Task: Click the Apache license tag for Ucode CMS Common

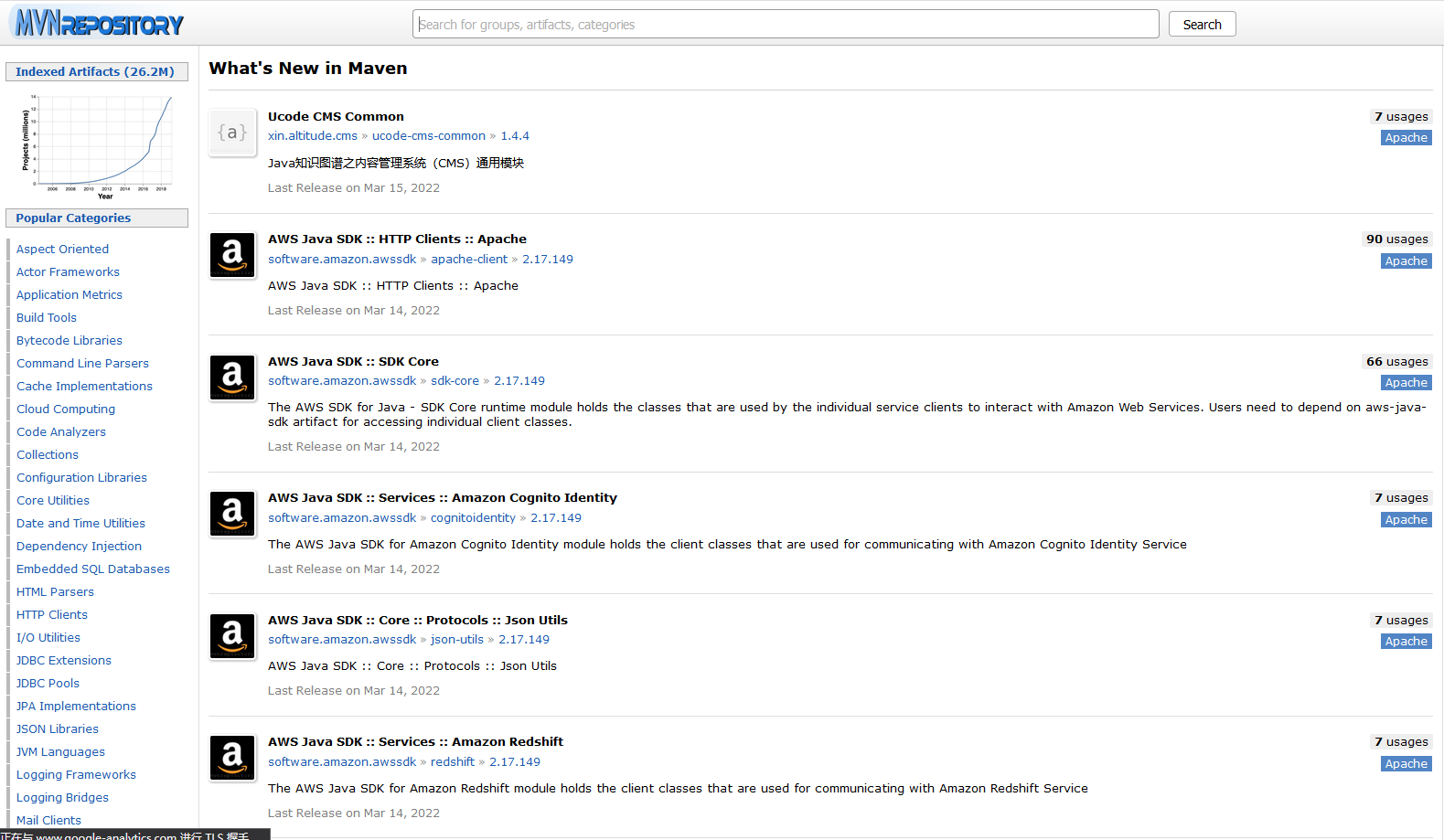Action: coord(1406,138)
